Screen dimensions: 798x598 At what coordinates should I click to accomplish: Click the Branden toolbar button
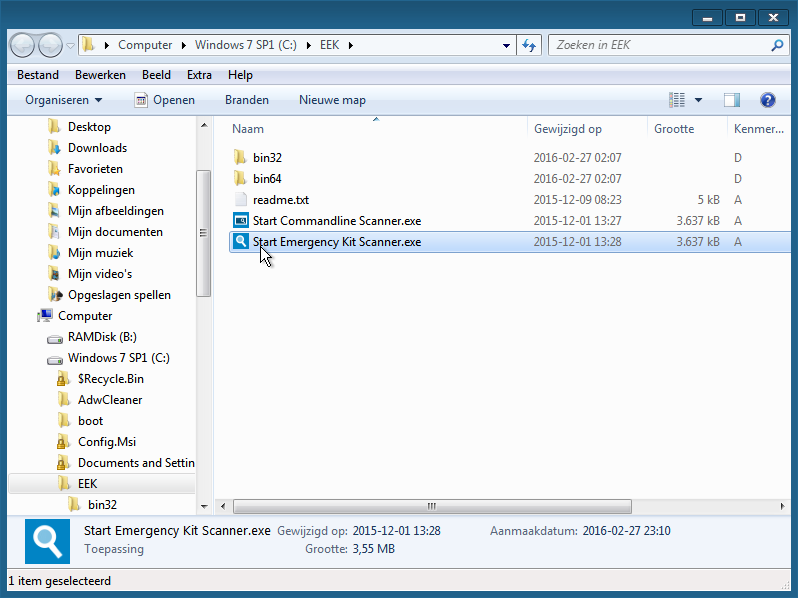click(247, 100)
